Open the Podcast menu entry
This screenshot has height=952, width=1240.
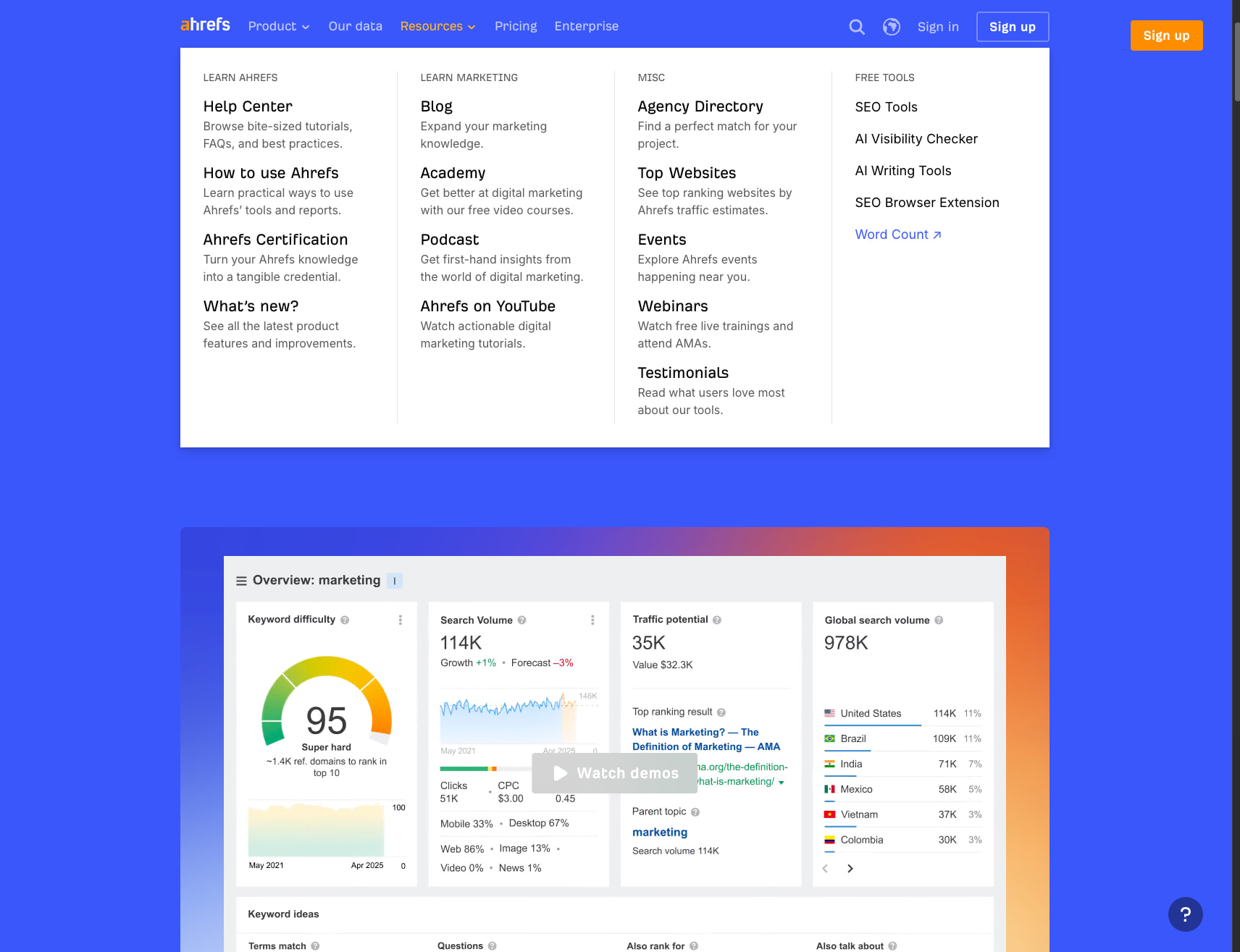450,240
